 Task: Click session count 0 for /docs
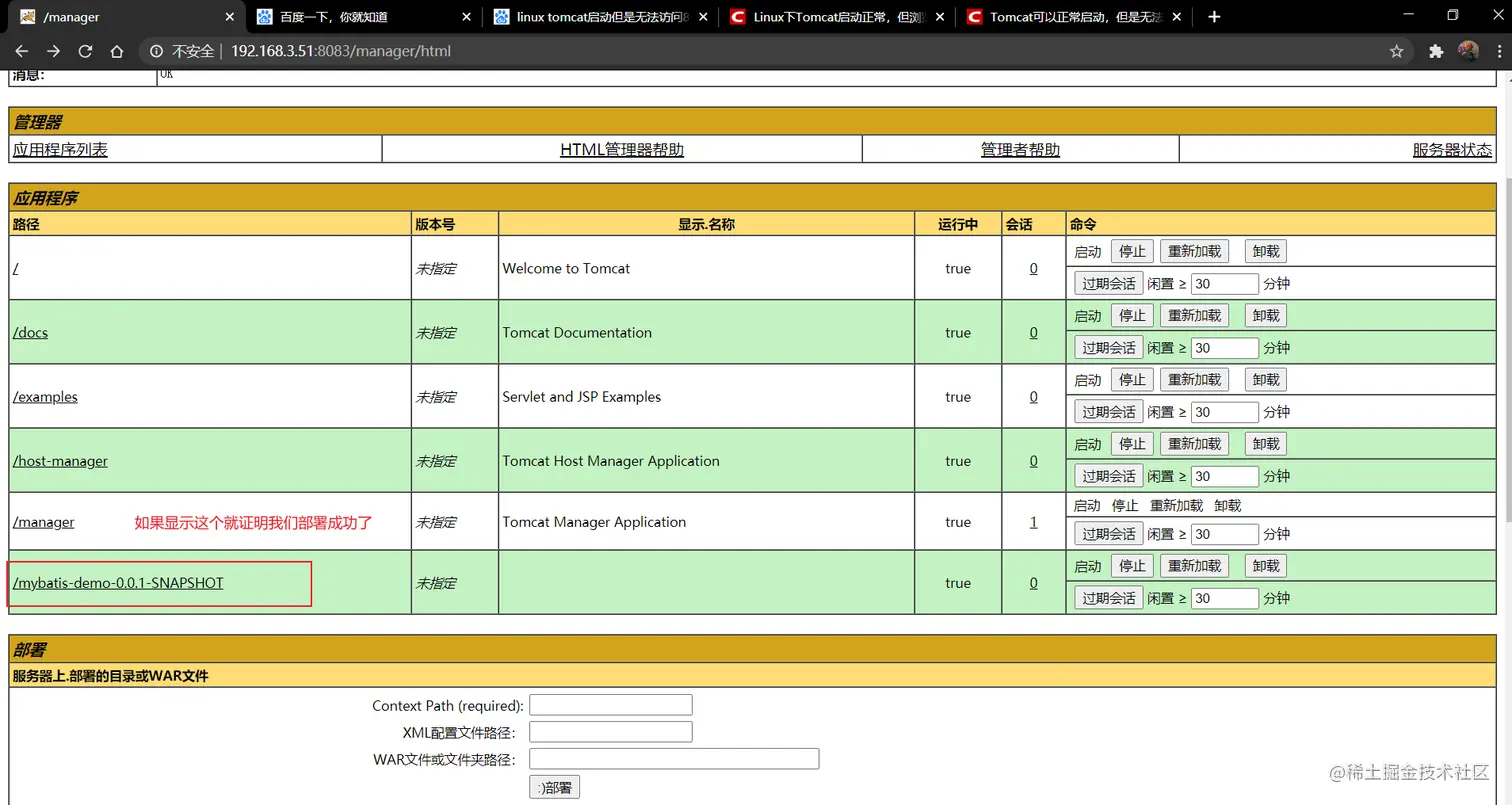click(1033, 332)
